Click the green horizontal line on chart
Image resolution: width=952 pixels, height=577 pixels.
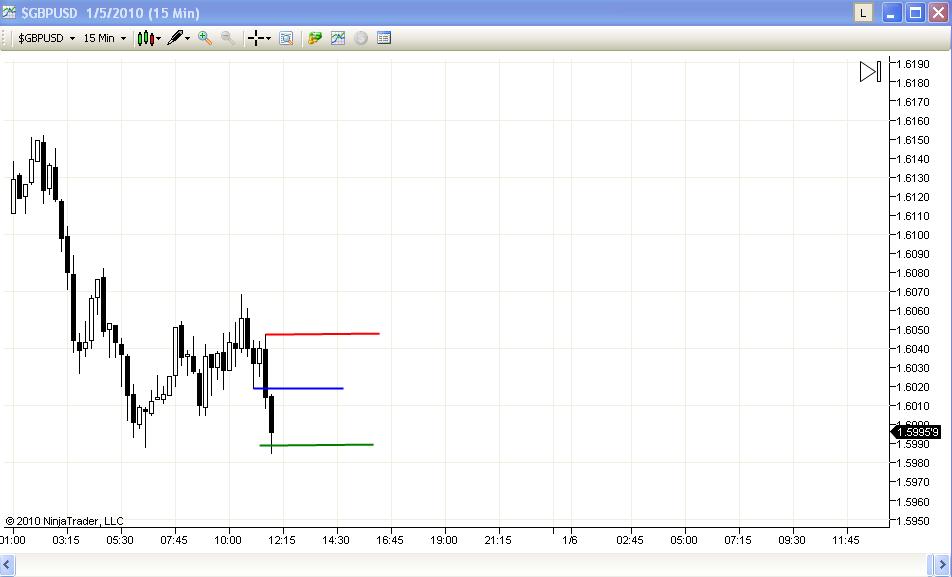coord(316,445)
